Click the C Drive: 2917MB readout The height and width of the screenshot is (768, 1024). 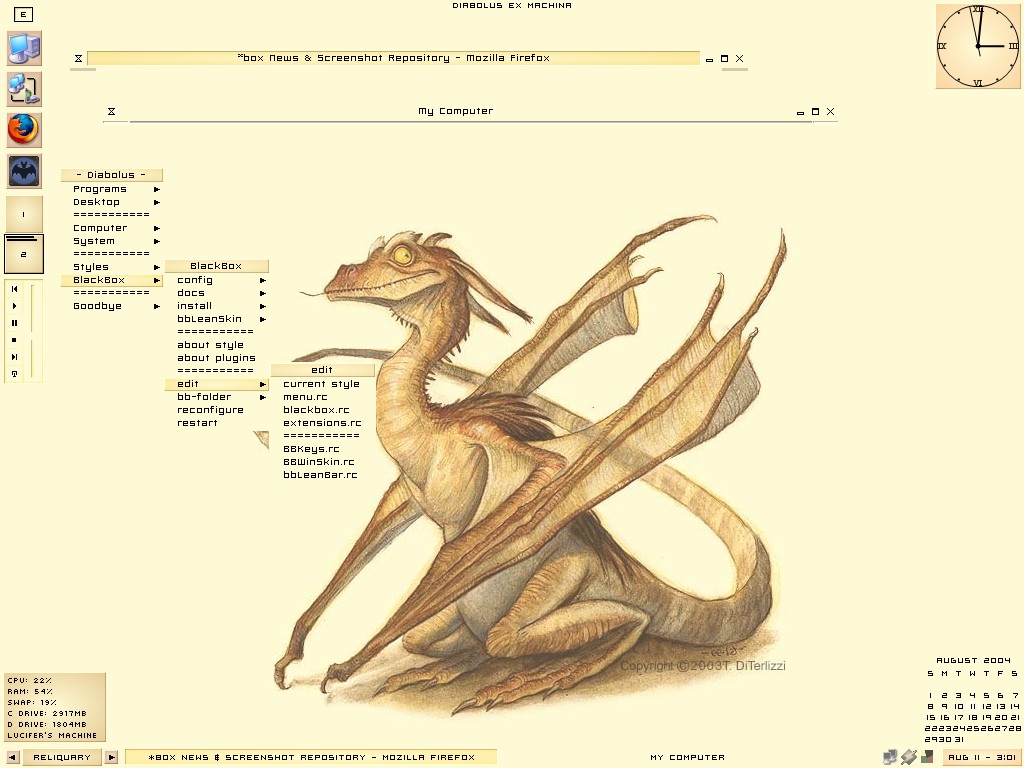(47, 714)
